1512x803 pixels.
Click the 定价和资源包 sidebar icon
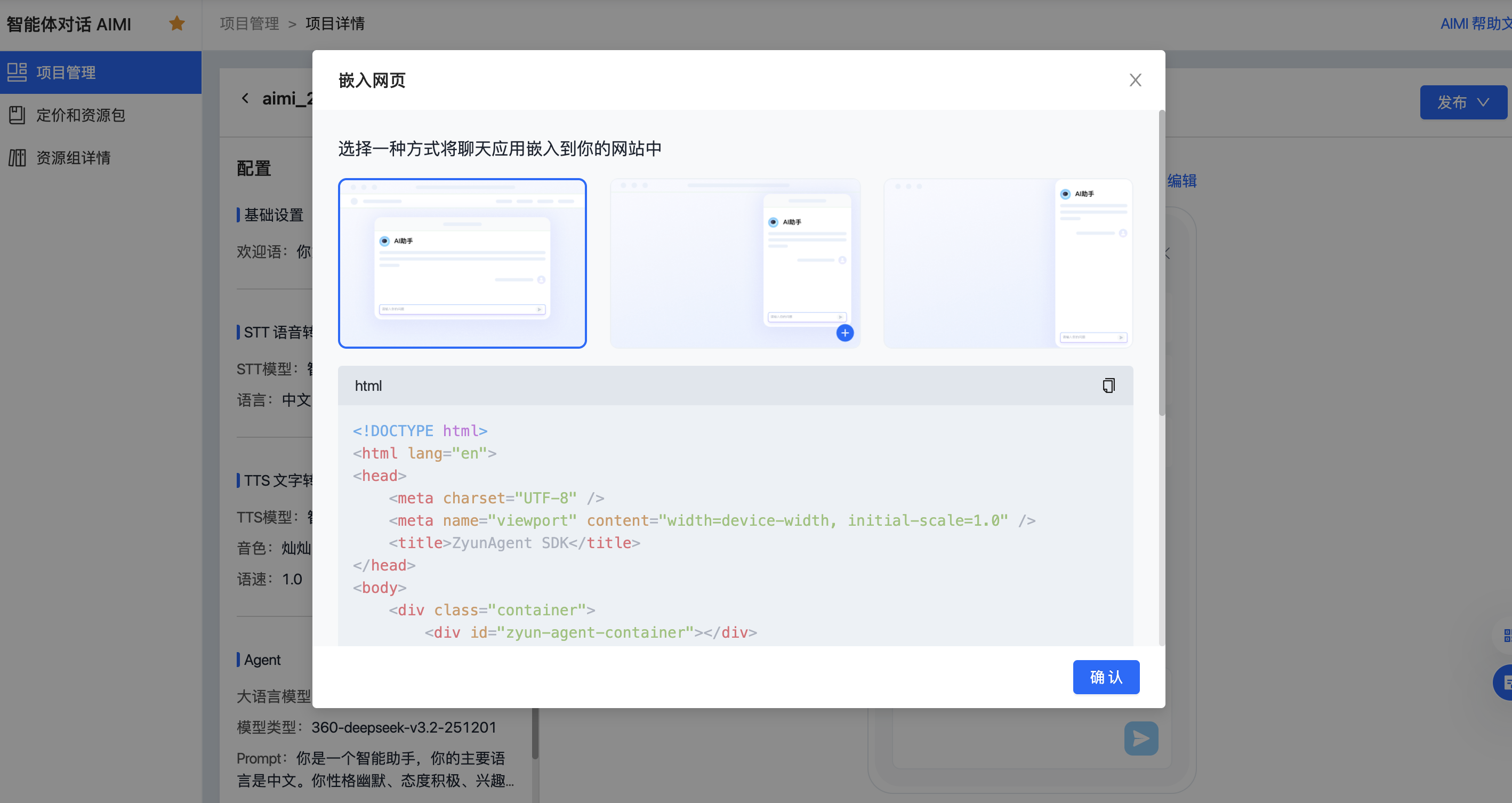[17, 115]
